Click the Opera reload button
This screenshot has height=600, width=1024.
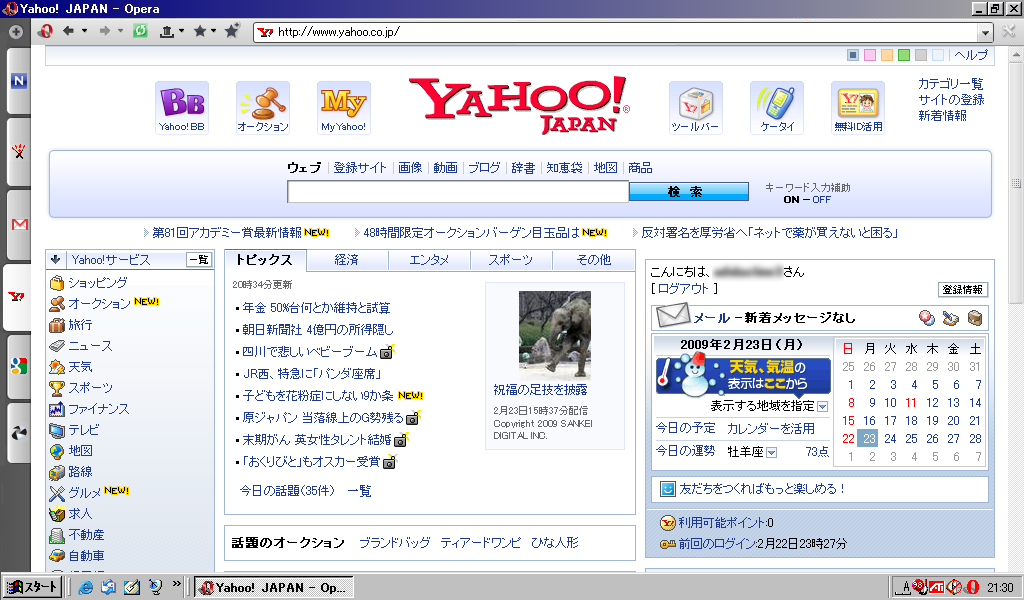(x=140, y=31)
